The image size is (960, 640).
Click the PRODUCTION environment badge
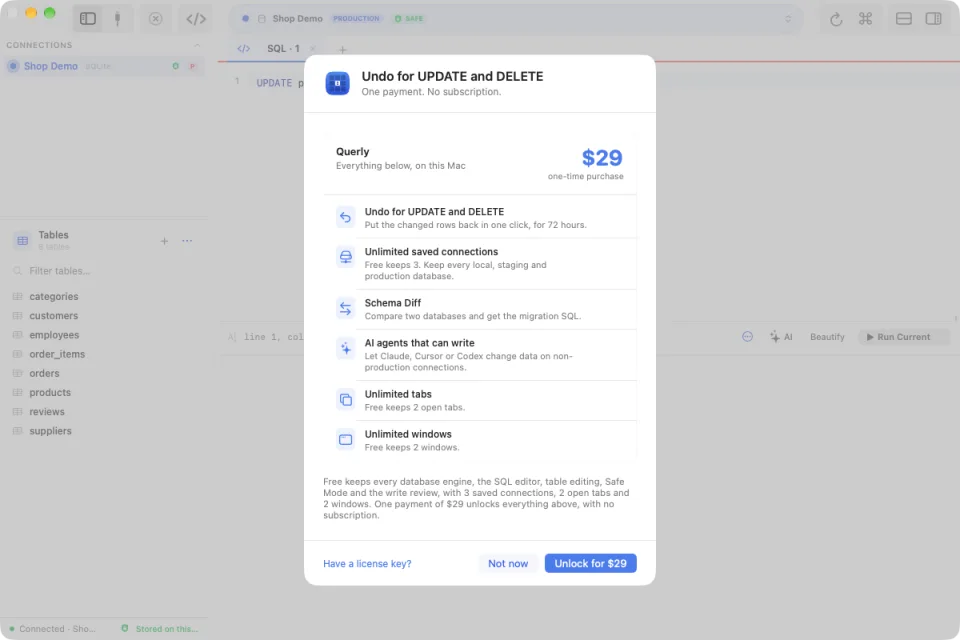click(x=356, y=18)
